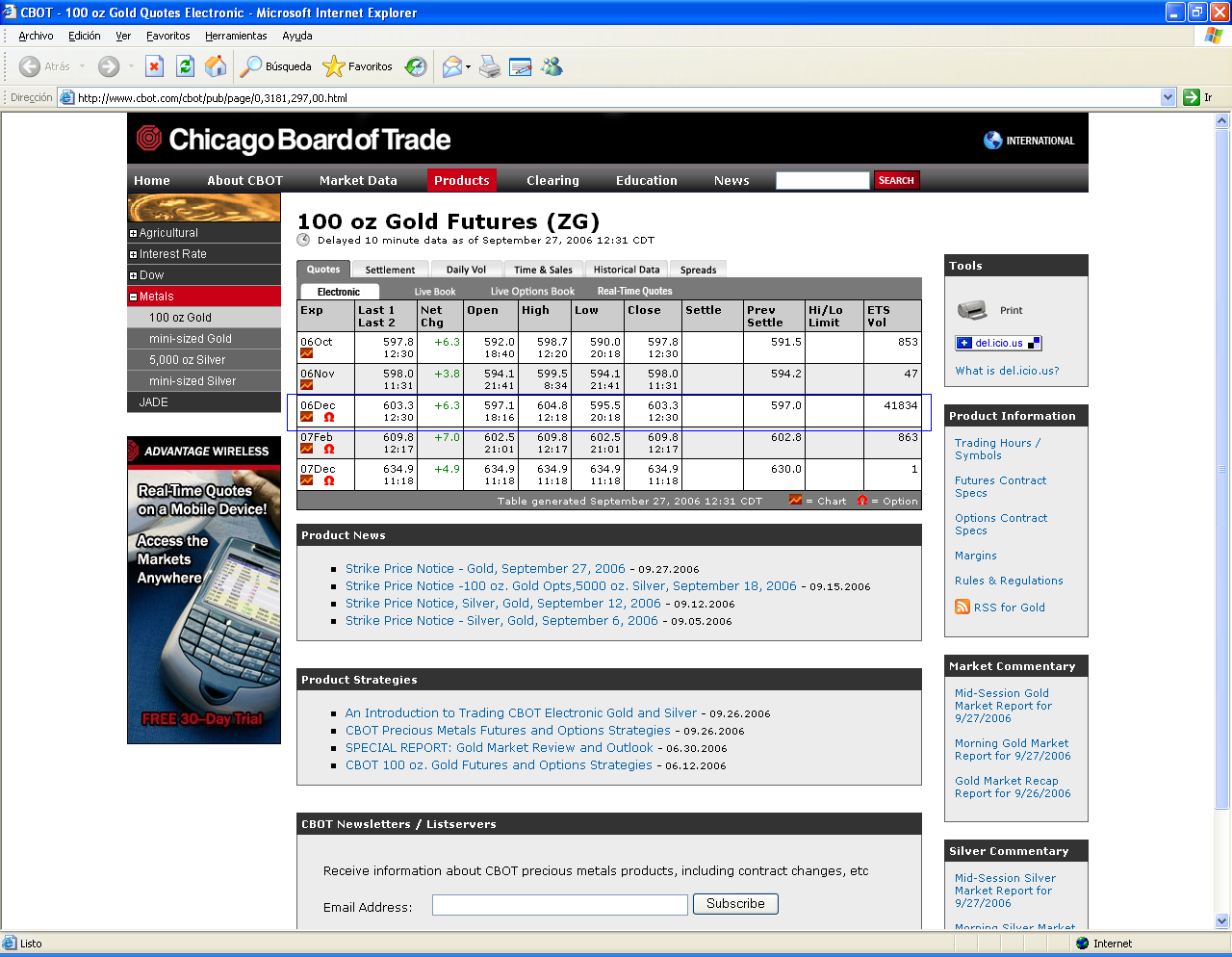Click the browser Forward arrow icon

click(109, 66)
